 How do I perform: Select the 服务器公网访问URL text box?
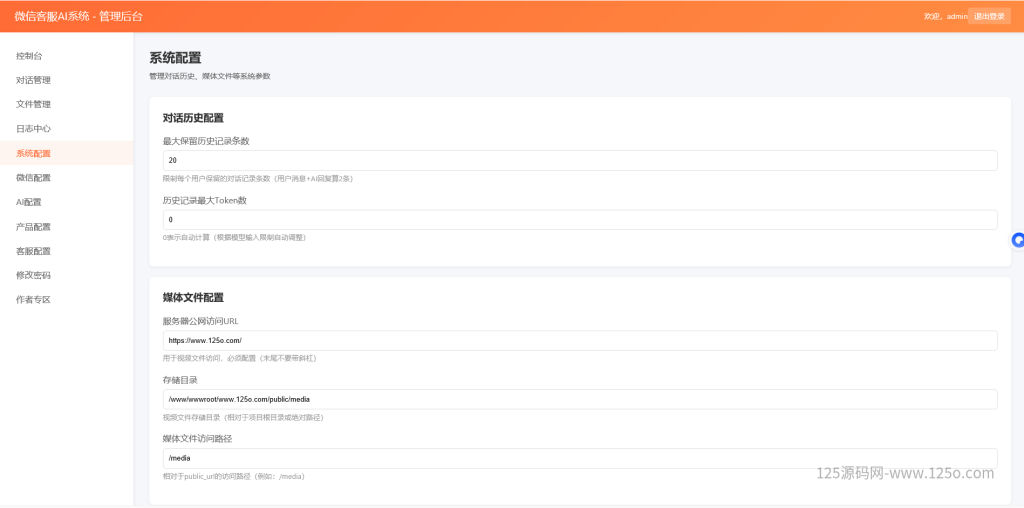(x=579, y=341)
